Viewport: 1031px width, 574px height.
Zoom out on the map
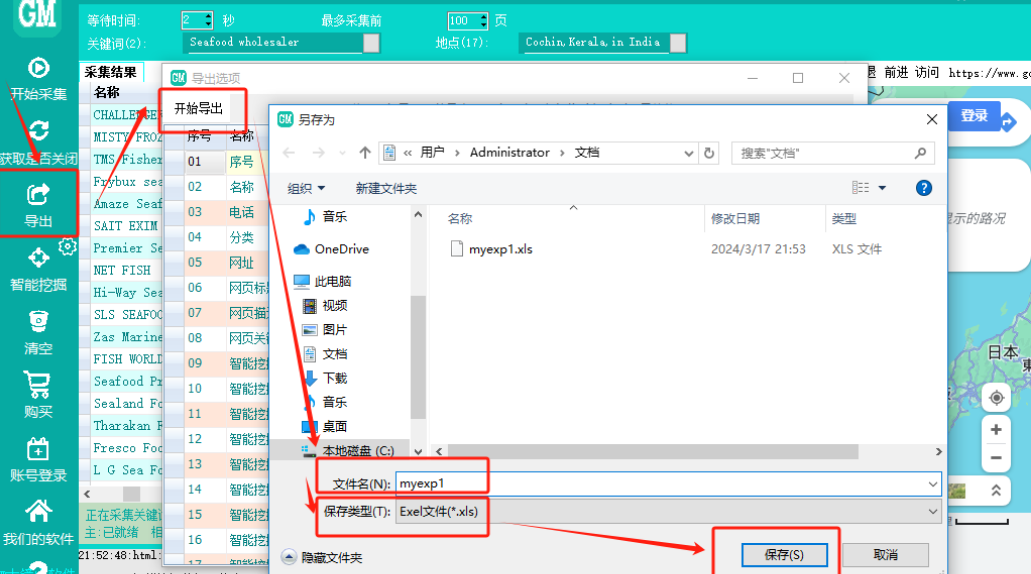[996, 458]
